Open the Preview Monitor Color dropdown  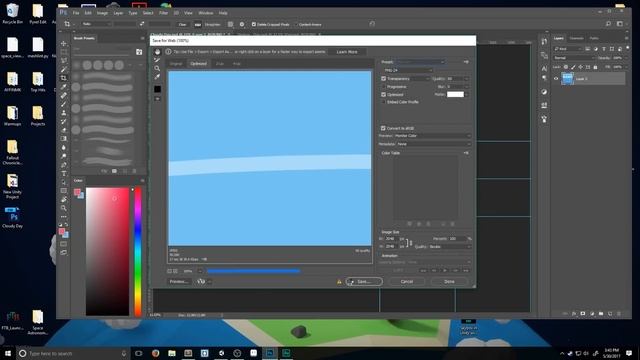(x=432, y=136)
